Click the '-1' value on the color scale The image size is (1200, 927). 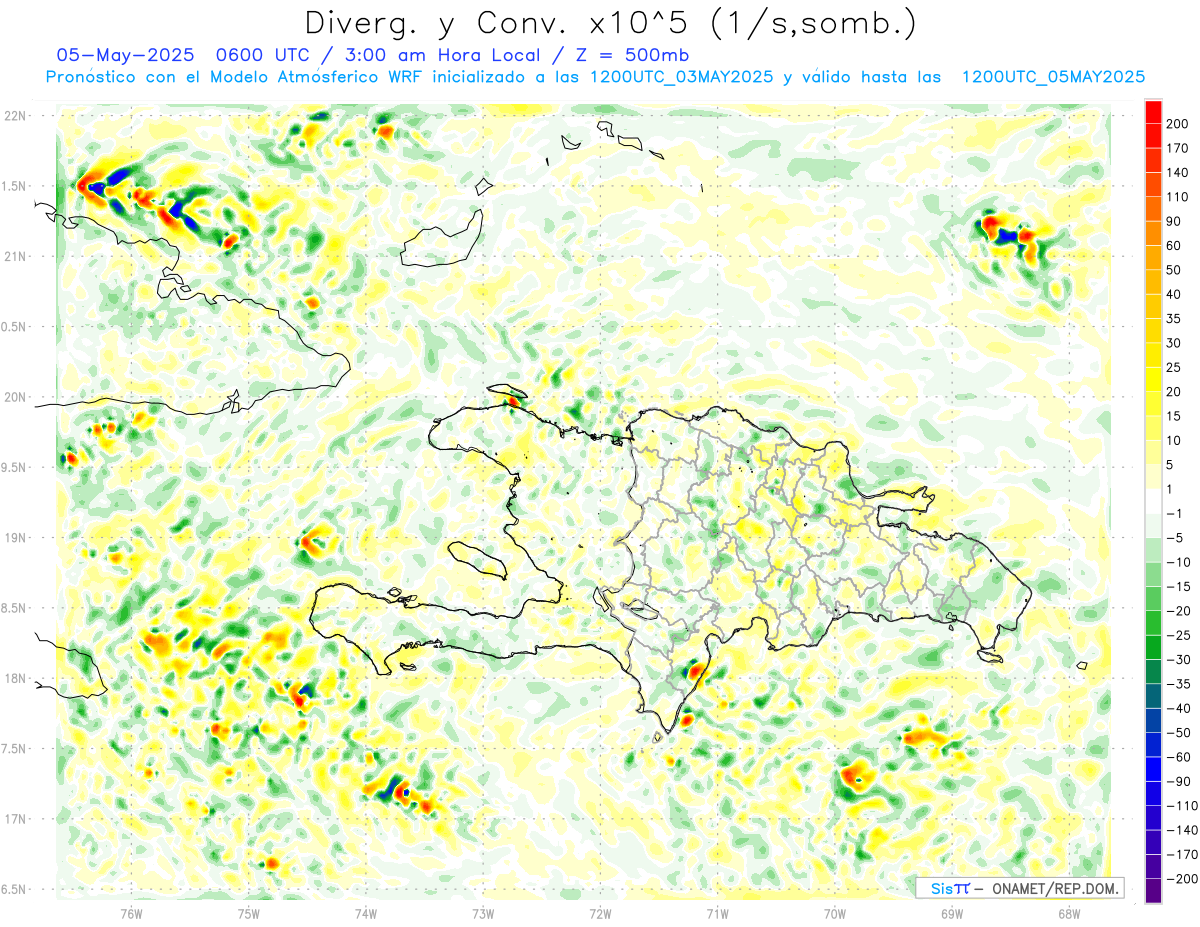[1174, 513]
